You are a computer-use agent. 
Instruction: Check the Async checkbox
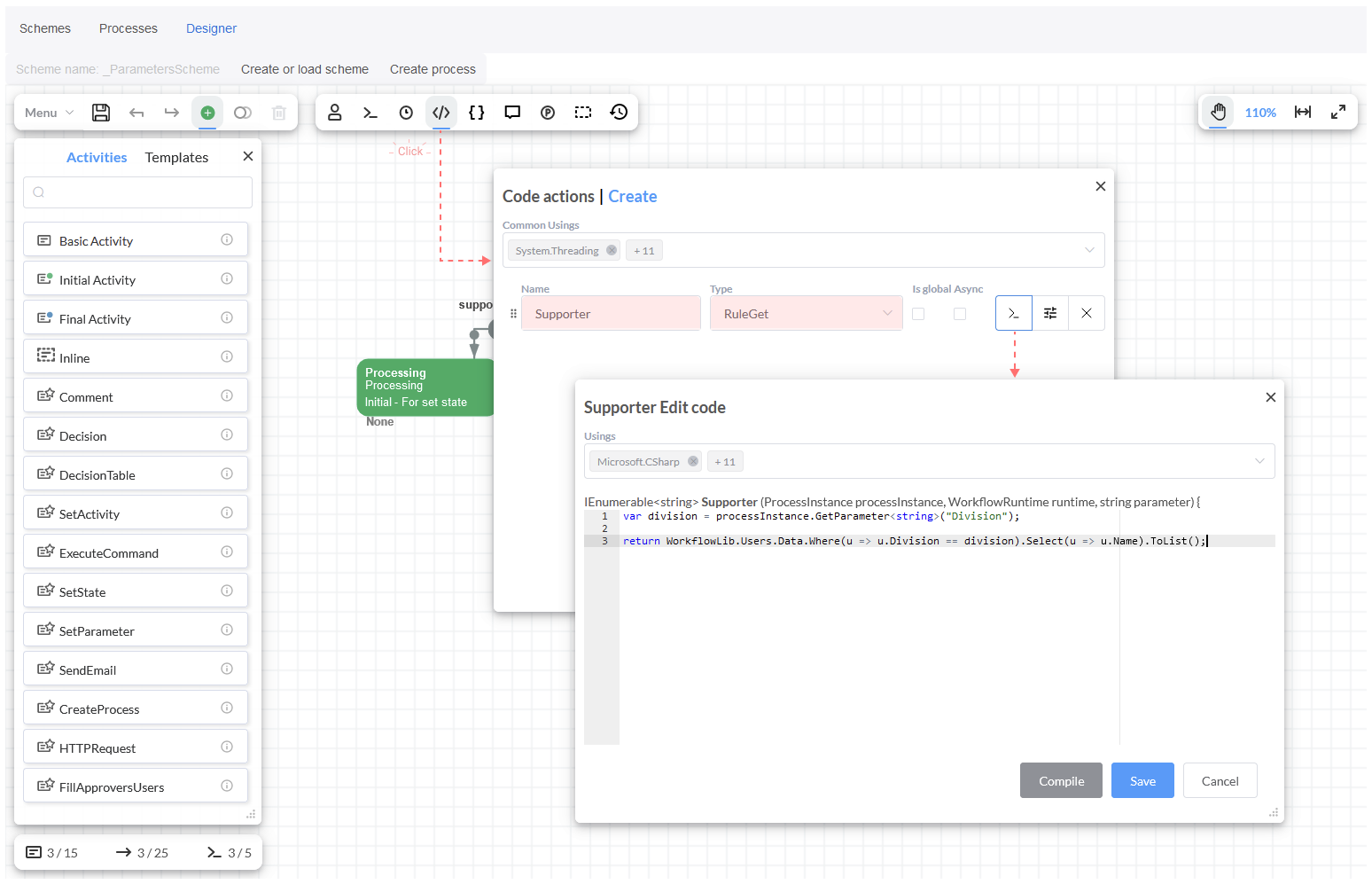[960, 314]
